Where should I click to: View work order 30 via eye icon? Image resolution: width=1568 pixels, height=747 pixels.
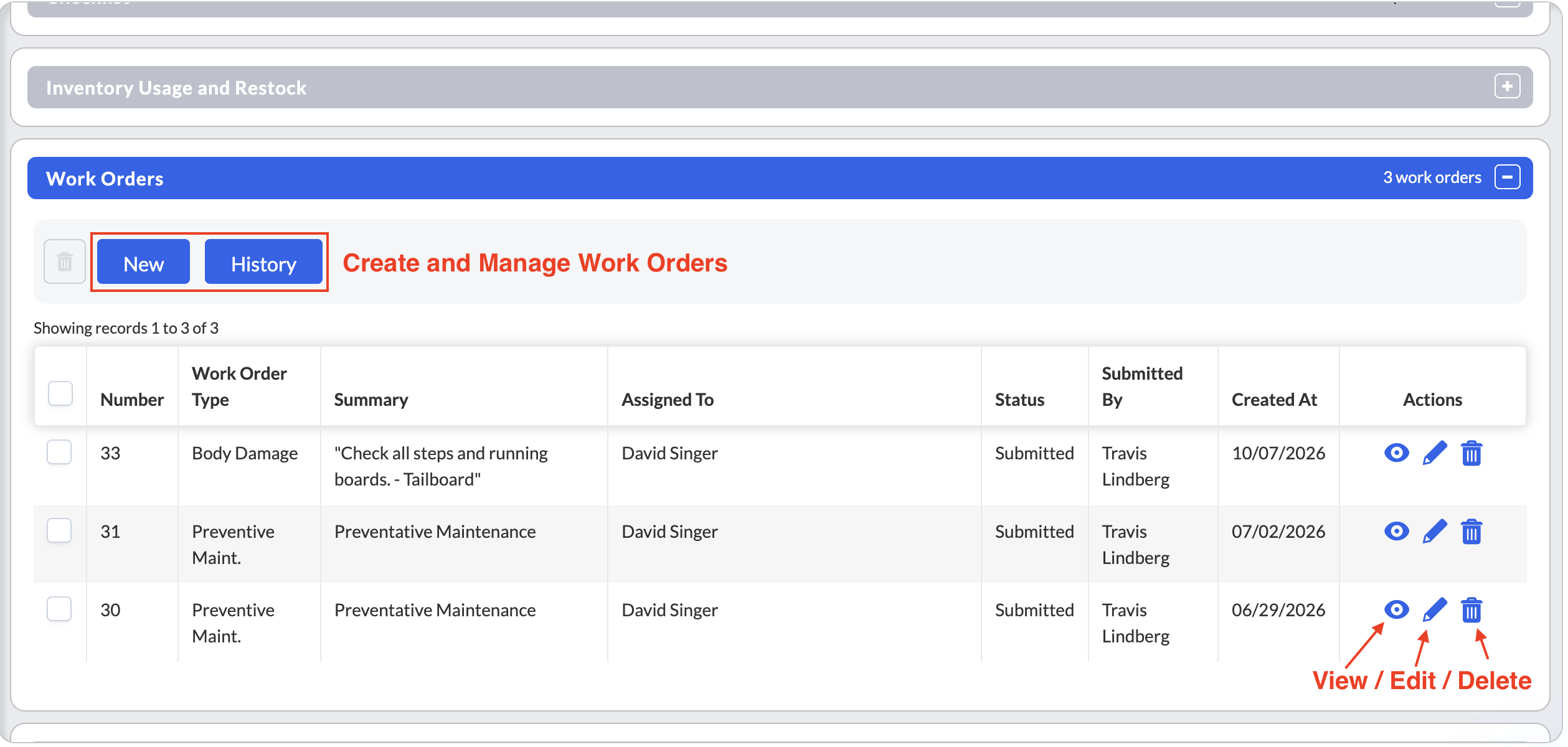pyautogui.click(x=1396, y=610)
